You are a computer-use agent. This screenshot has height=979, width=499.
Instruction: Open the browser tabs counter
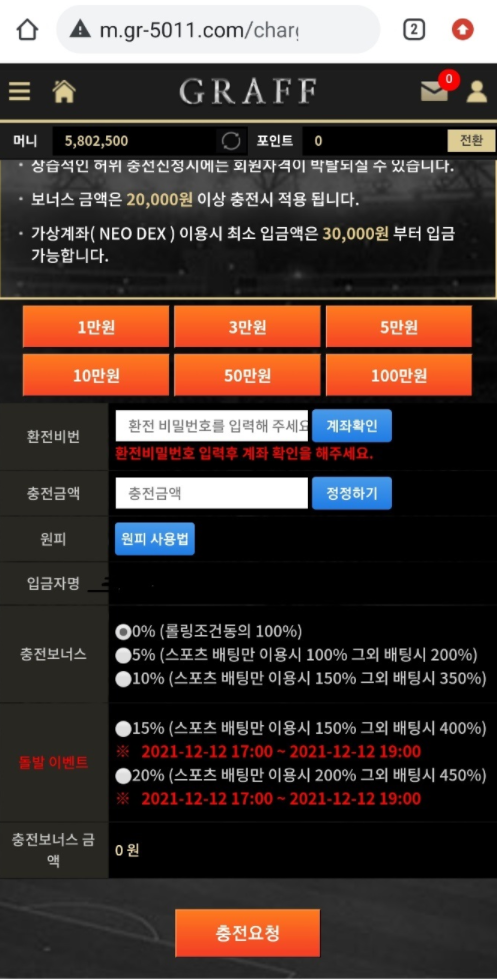pyautogui.click(x=413, y=29)
